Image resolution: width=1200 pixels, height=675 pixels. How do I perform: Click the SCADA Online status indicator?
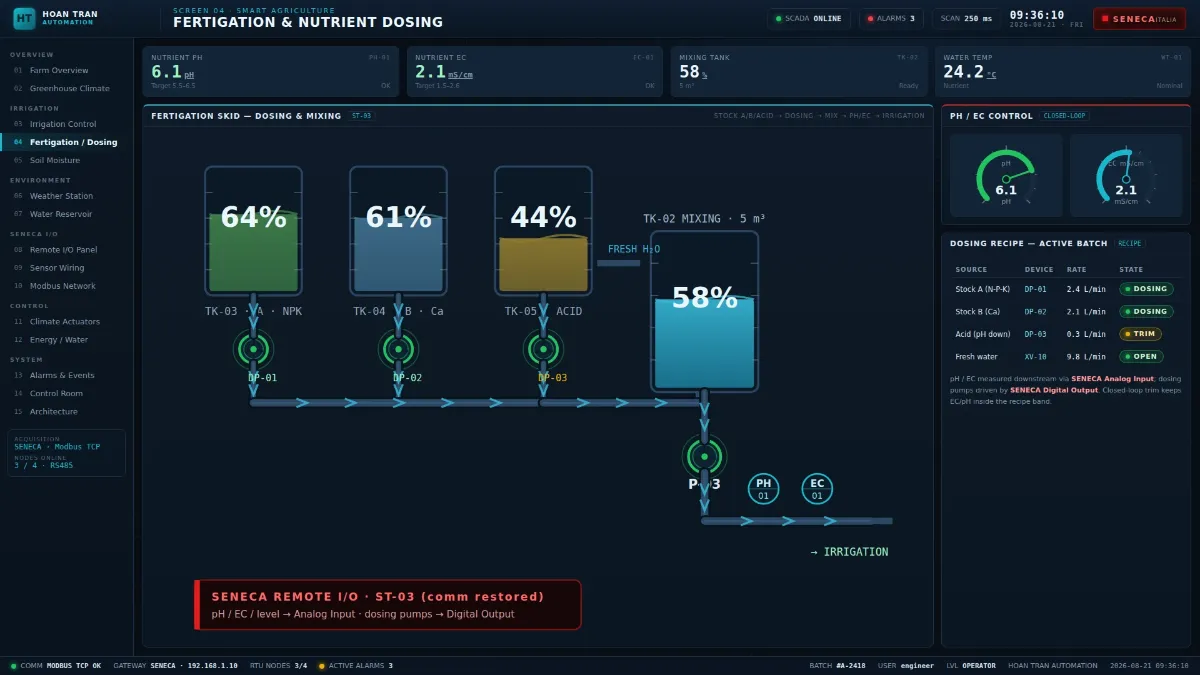point(809,18)
